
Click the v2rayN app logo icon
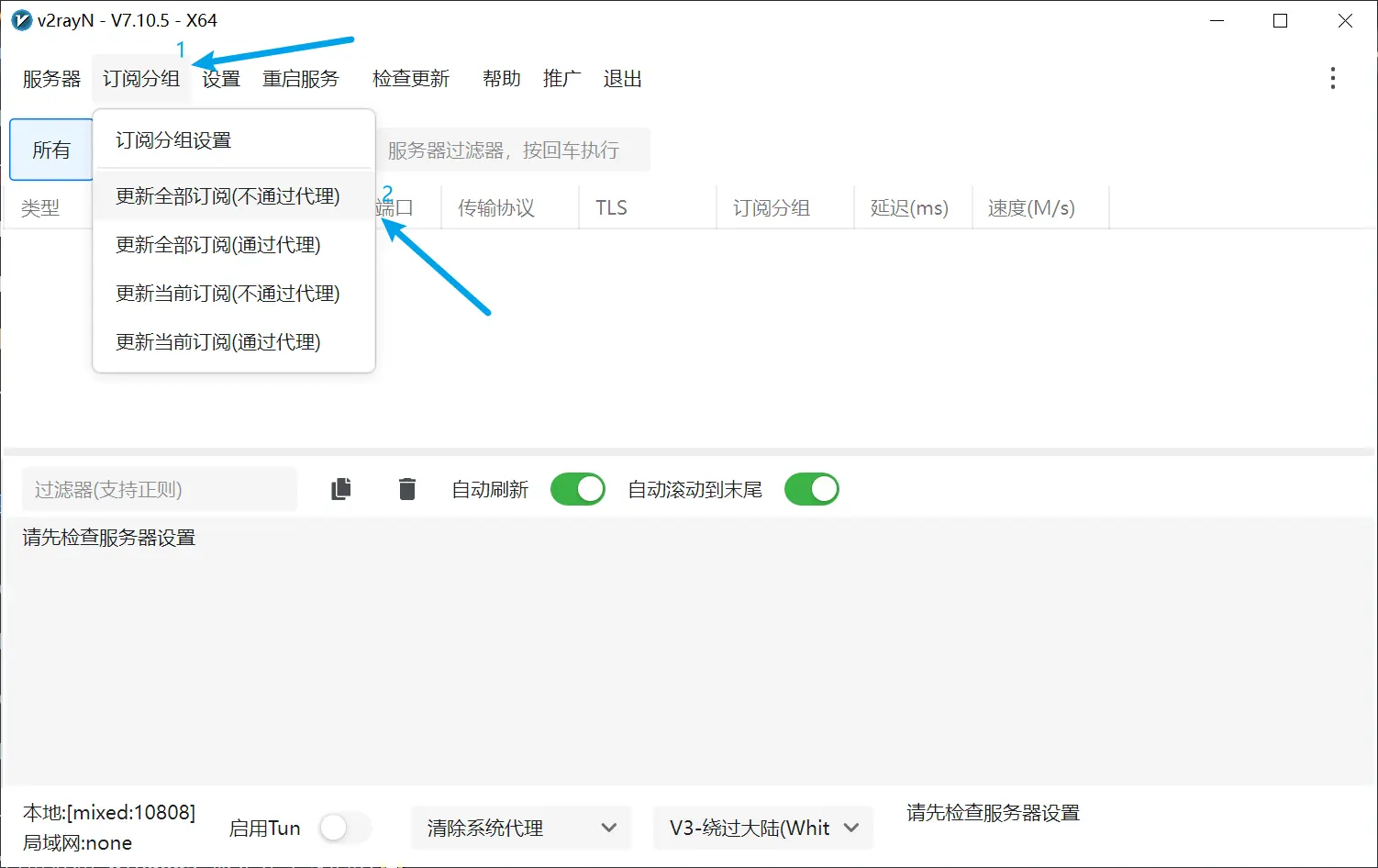tap(21, 20)
